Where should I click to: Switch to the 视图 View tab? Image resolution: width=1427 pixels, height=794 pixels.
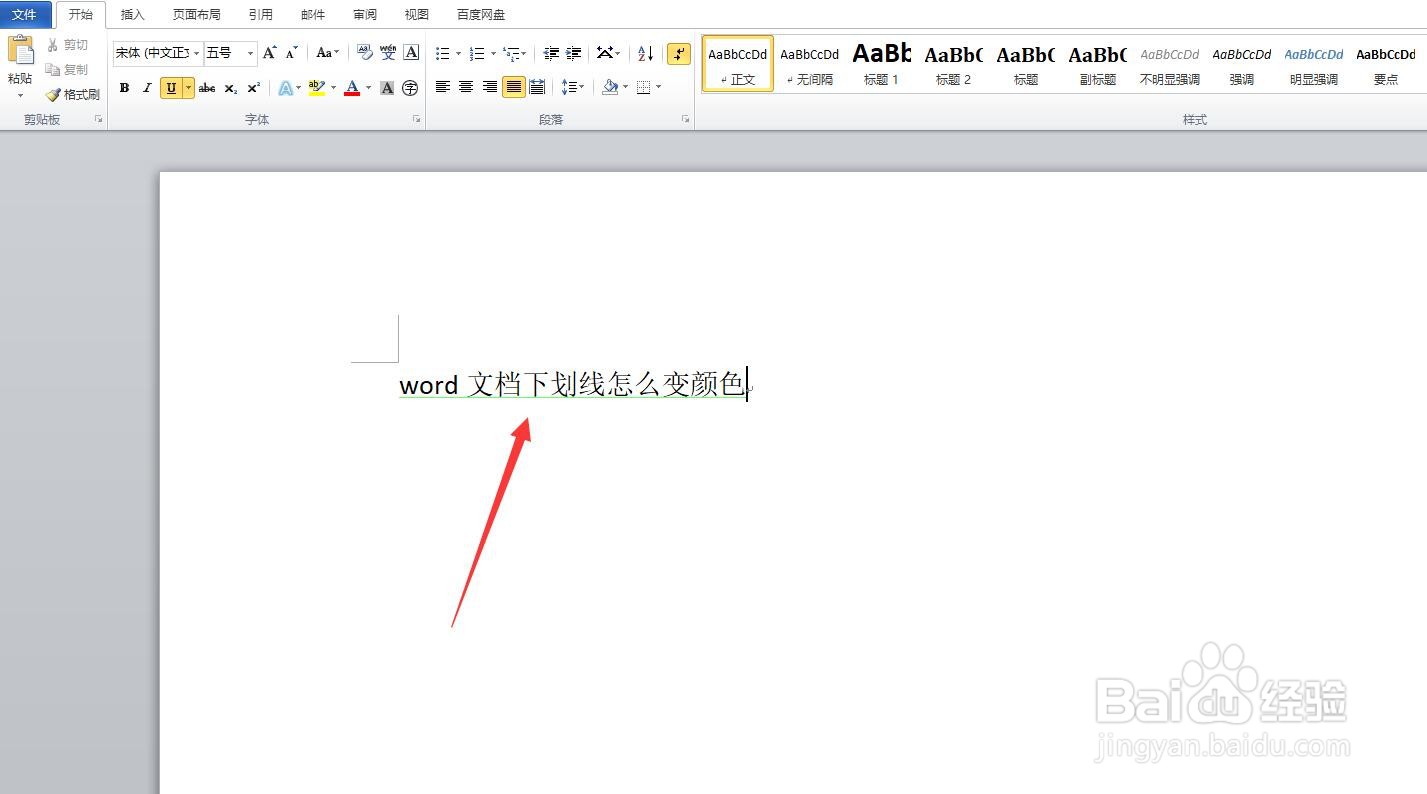(x=417, y=15)
